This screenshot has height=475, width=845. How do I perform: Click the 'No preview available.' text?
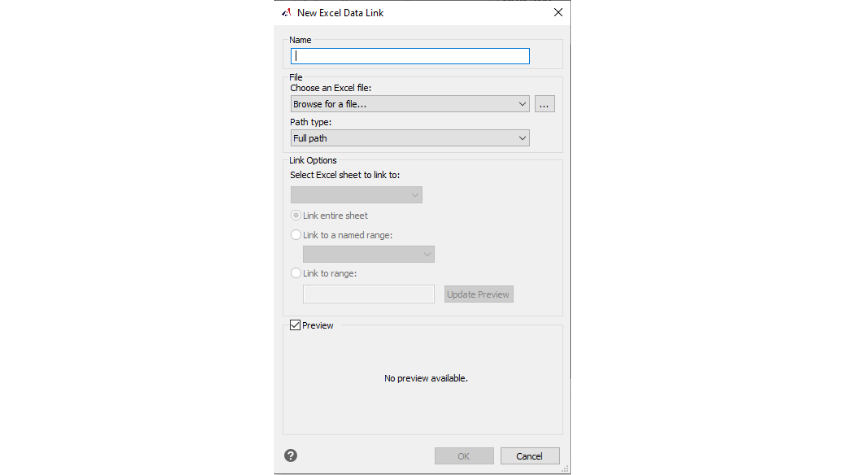click(426, 378)
